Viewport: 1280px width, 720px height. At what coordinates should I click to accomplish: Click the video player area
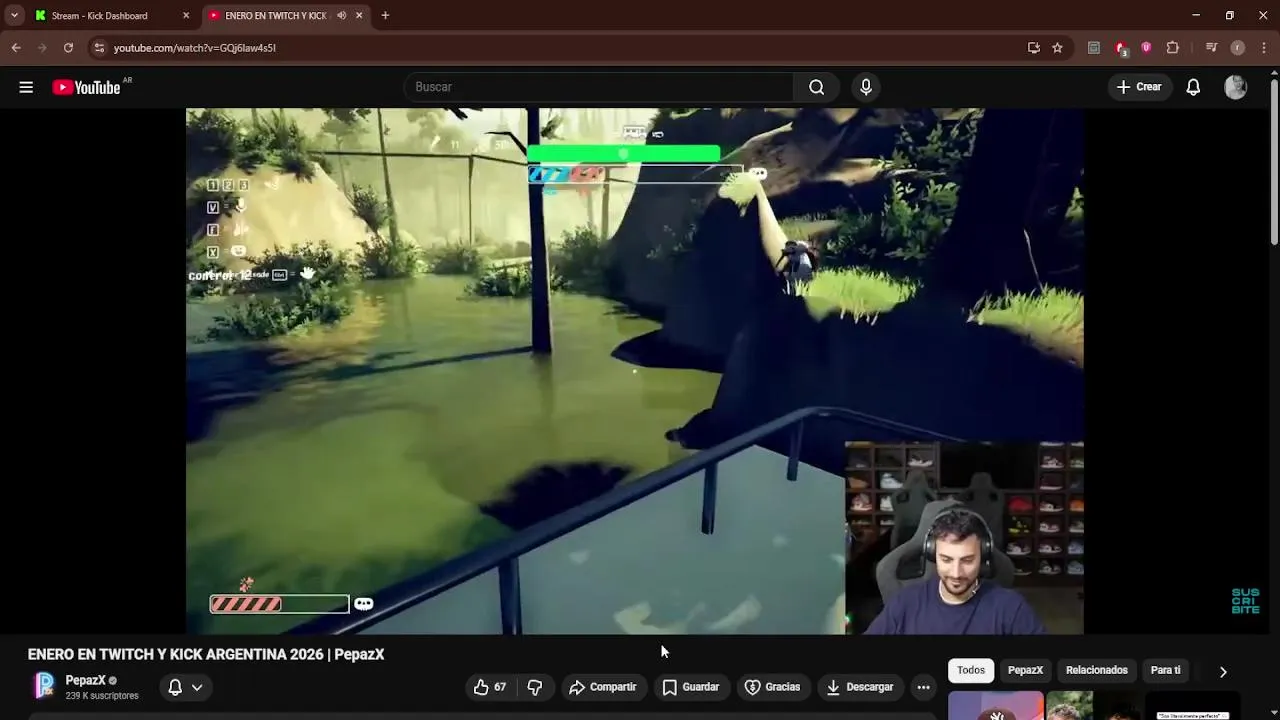(x=634, y=370)
